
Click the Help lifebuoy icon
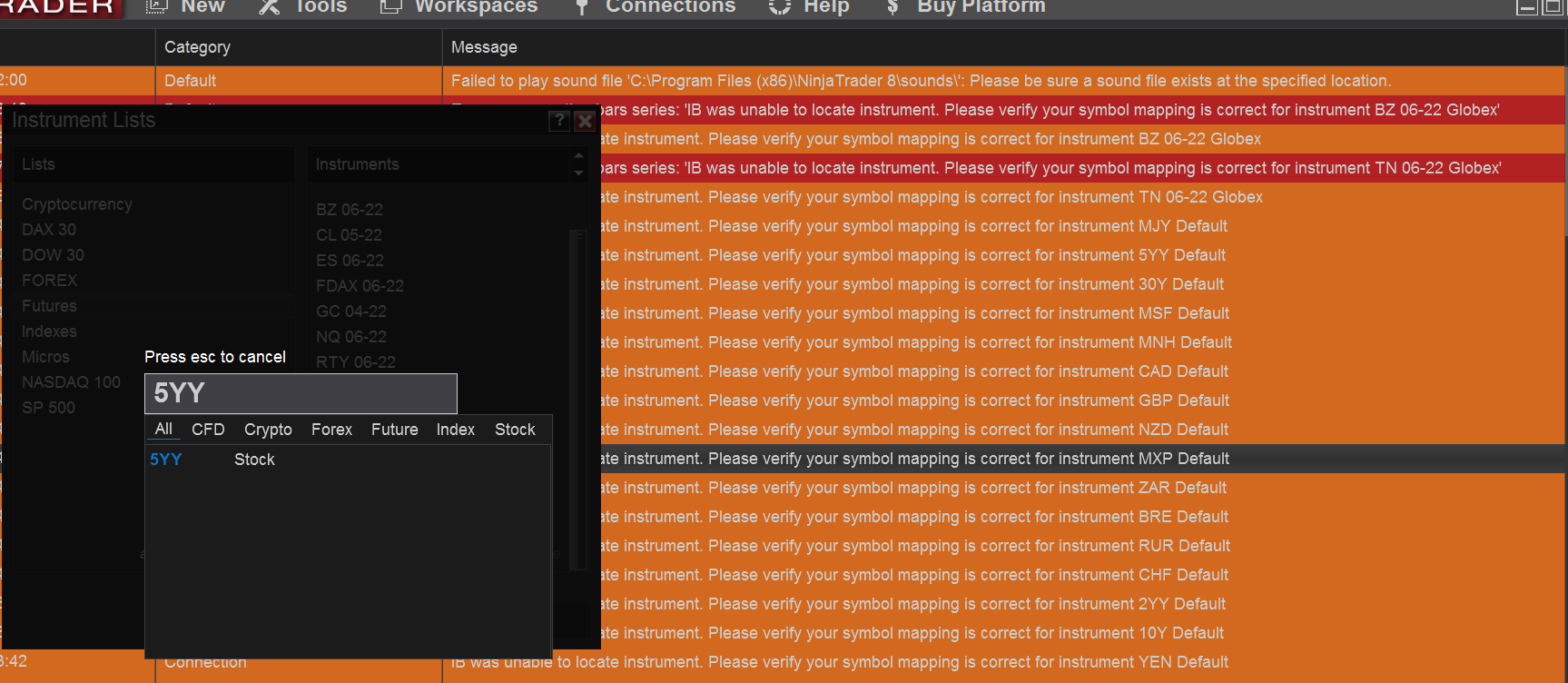[780, 6]
